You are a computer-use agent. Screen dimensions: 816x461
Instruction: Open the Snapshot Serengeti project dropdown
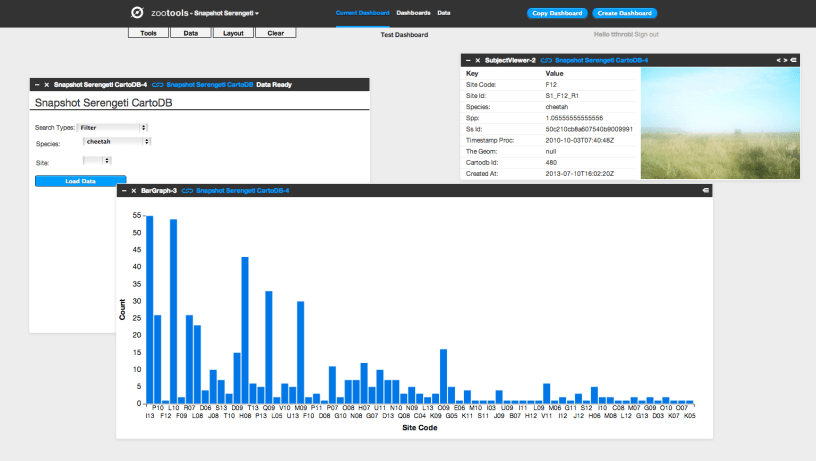point(226,13)
